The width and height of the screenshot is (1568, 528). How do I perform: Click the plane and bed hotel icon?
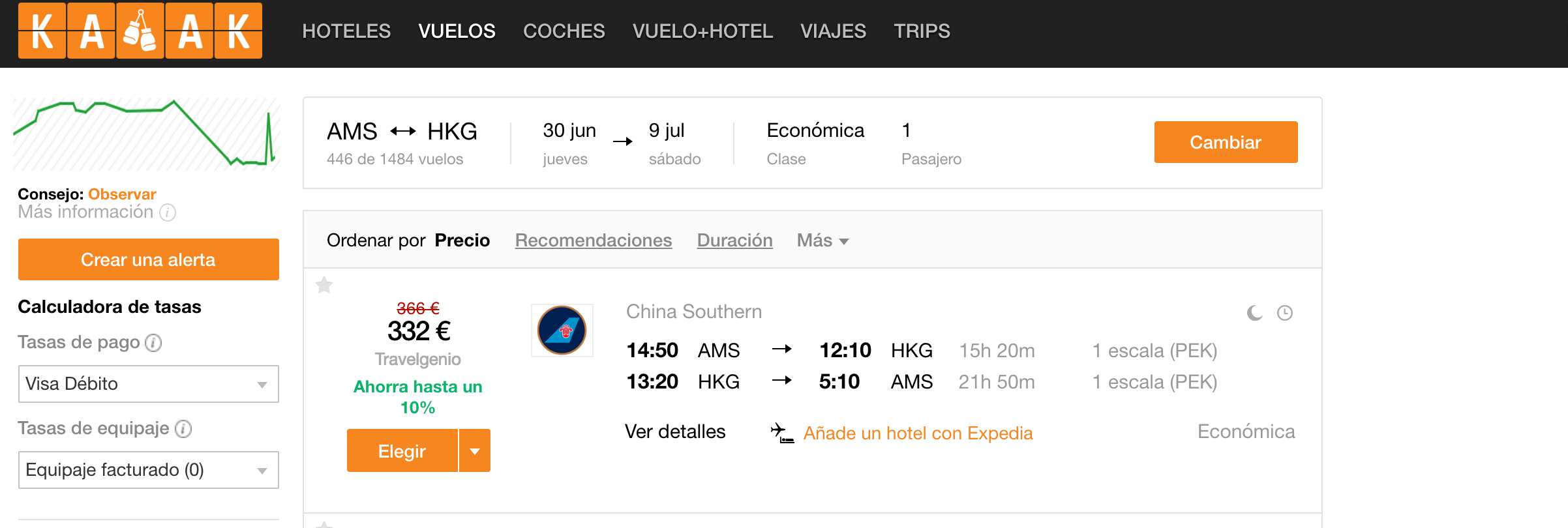pyautogui.click(x=782, y=433)
